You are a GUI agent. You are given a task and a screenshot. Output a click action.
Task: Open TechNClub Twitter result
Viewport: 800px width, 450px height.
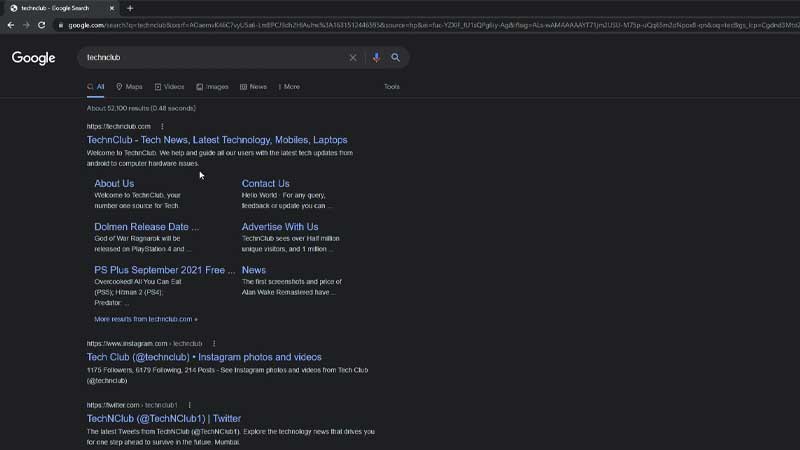tap(164, 418)
